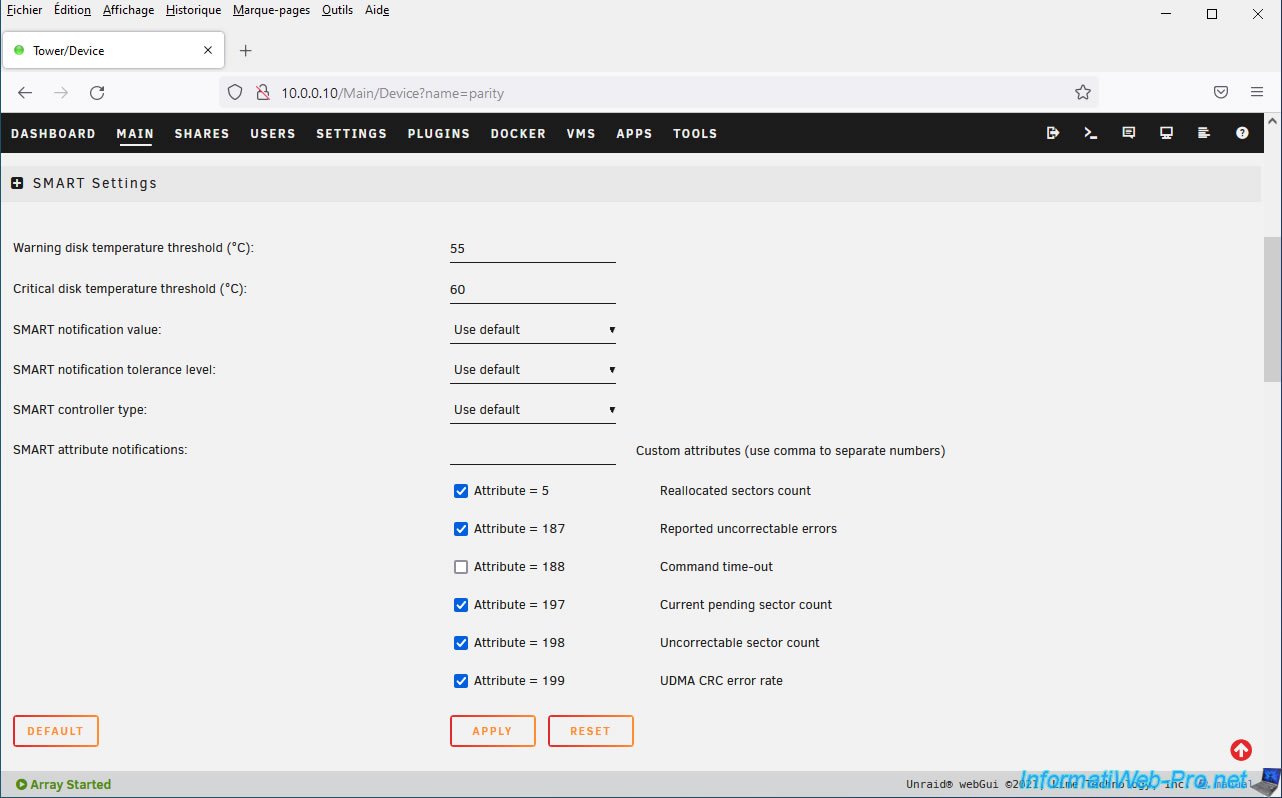Collapse the SMART Settings section header

click(x=17, y=183)
